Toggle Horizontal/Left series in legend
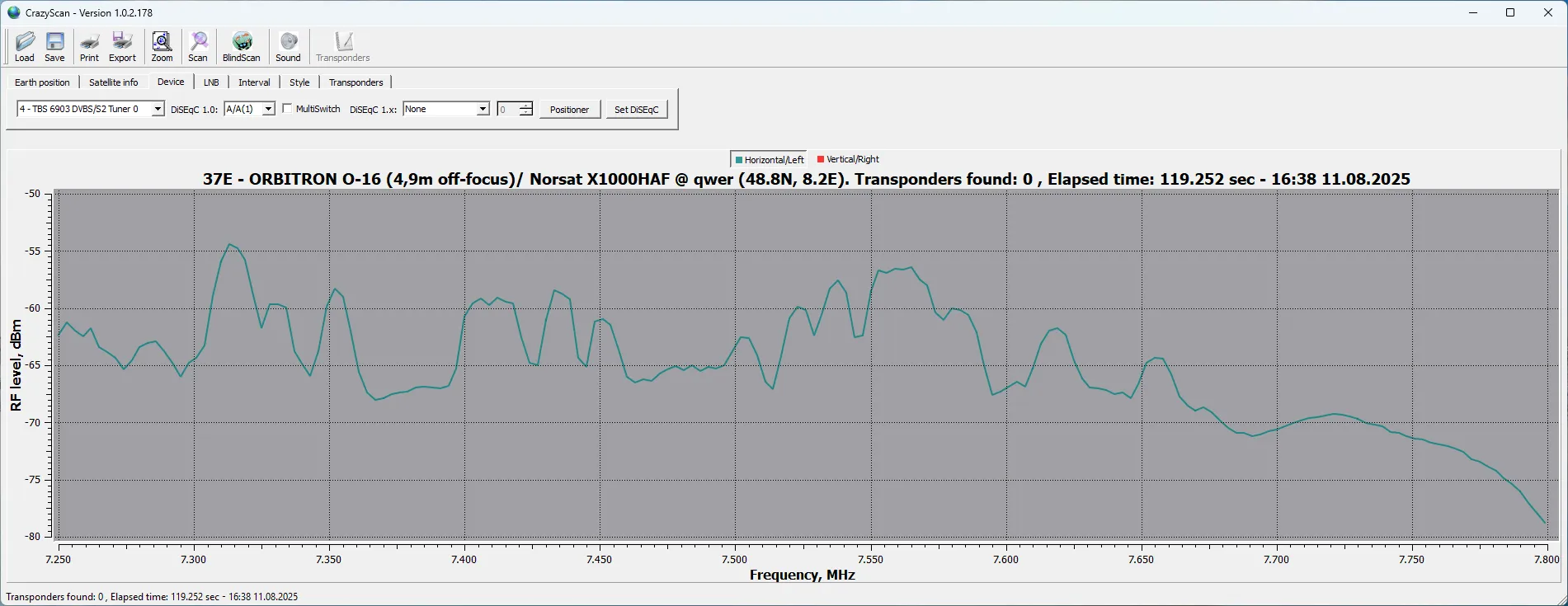The width and height of the screenshot is (1568, 606). coord(769,160)
